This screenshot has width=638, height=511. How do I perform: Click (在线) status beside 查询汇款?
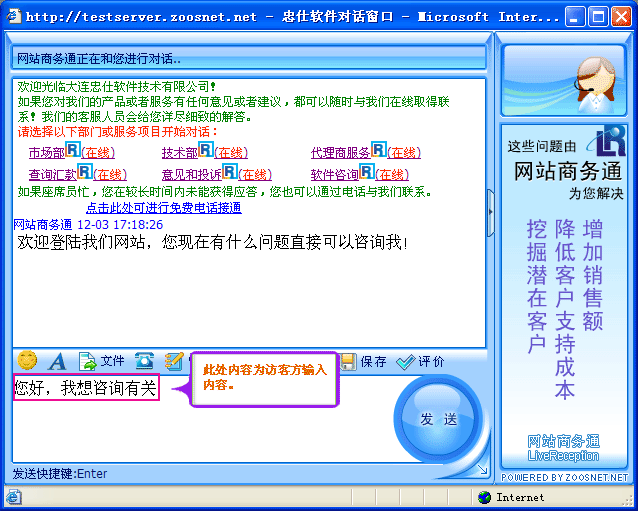click(110, 175)
